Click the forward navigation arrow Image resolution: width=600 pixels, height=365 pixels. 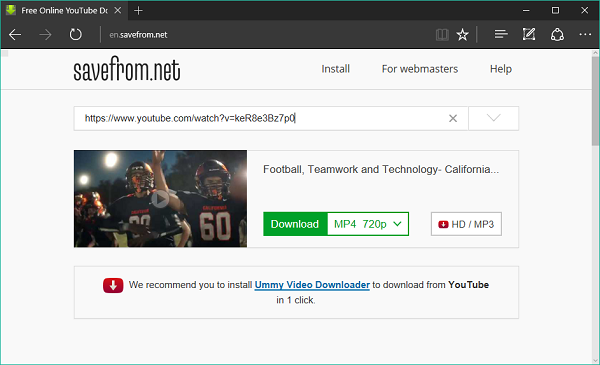(x=45, y=35)
